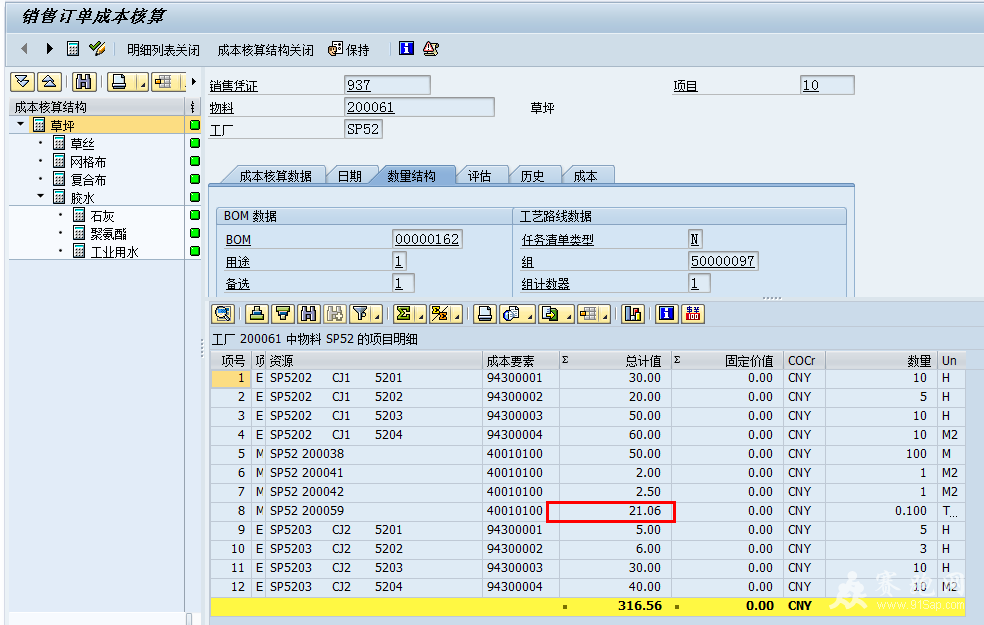
Task: Switch to 历史 tab
Action: tap(532, 176)
